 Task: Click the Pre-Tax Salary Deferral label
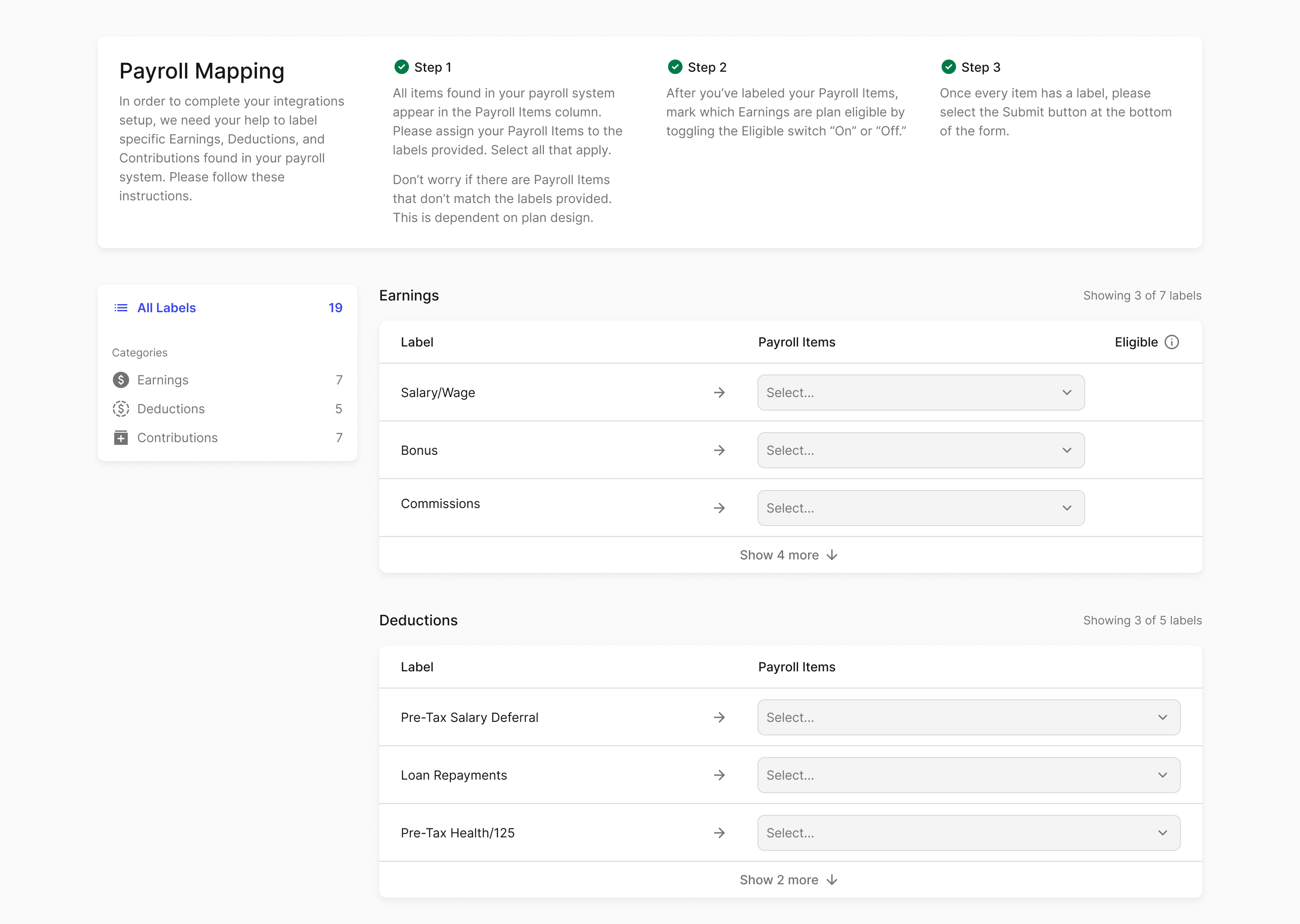point(469,717)
